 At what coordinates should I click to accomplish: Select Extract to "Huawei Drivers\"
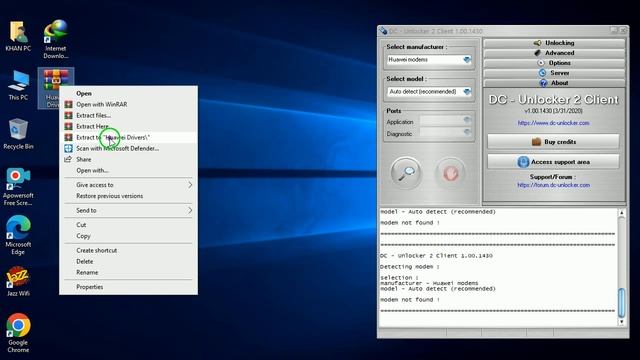[x=128, y=138]
